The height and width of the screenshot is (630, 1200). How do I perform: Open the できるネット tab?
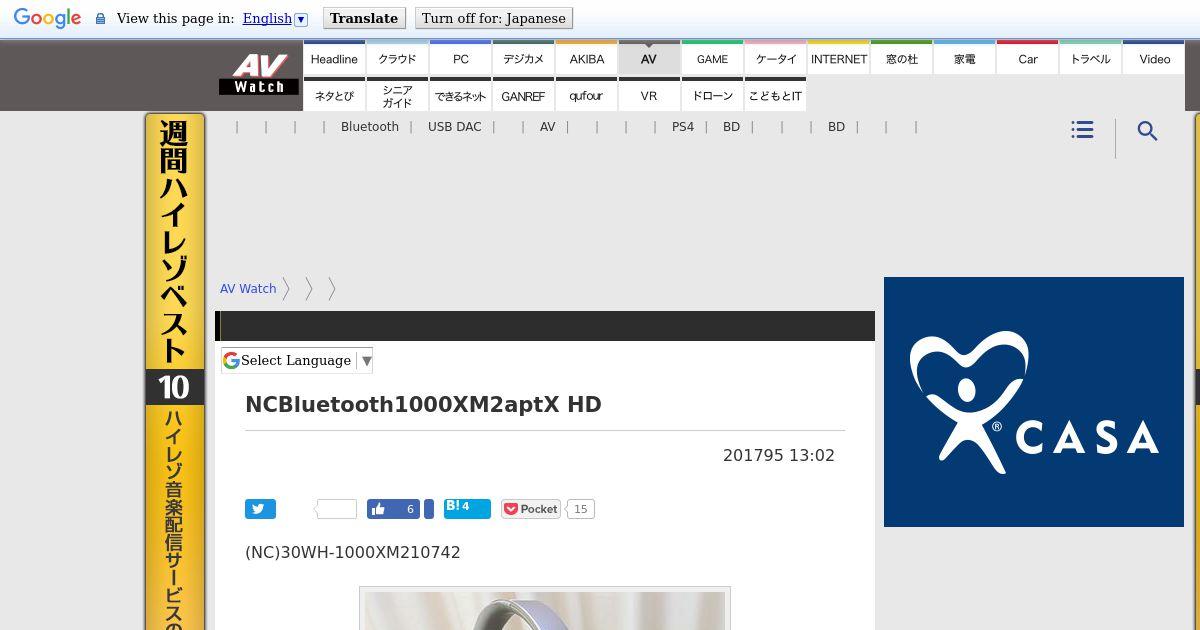click(x=461, y=95)
